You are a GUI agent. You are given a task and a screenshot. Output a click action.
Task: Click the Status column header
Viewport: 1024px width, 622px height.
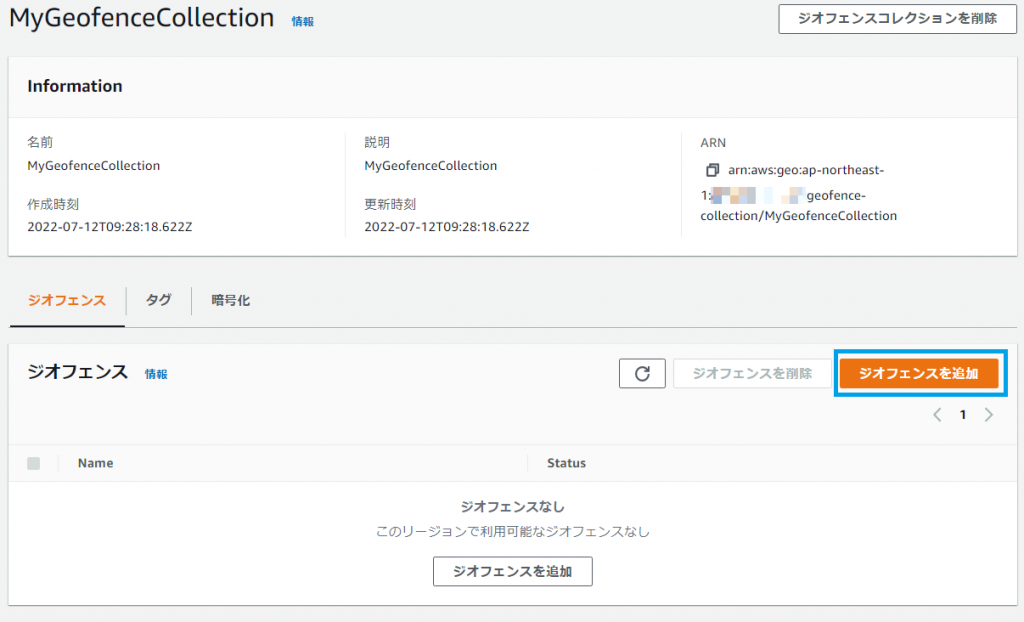pos(566,464)
